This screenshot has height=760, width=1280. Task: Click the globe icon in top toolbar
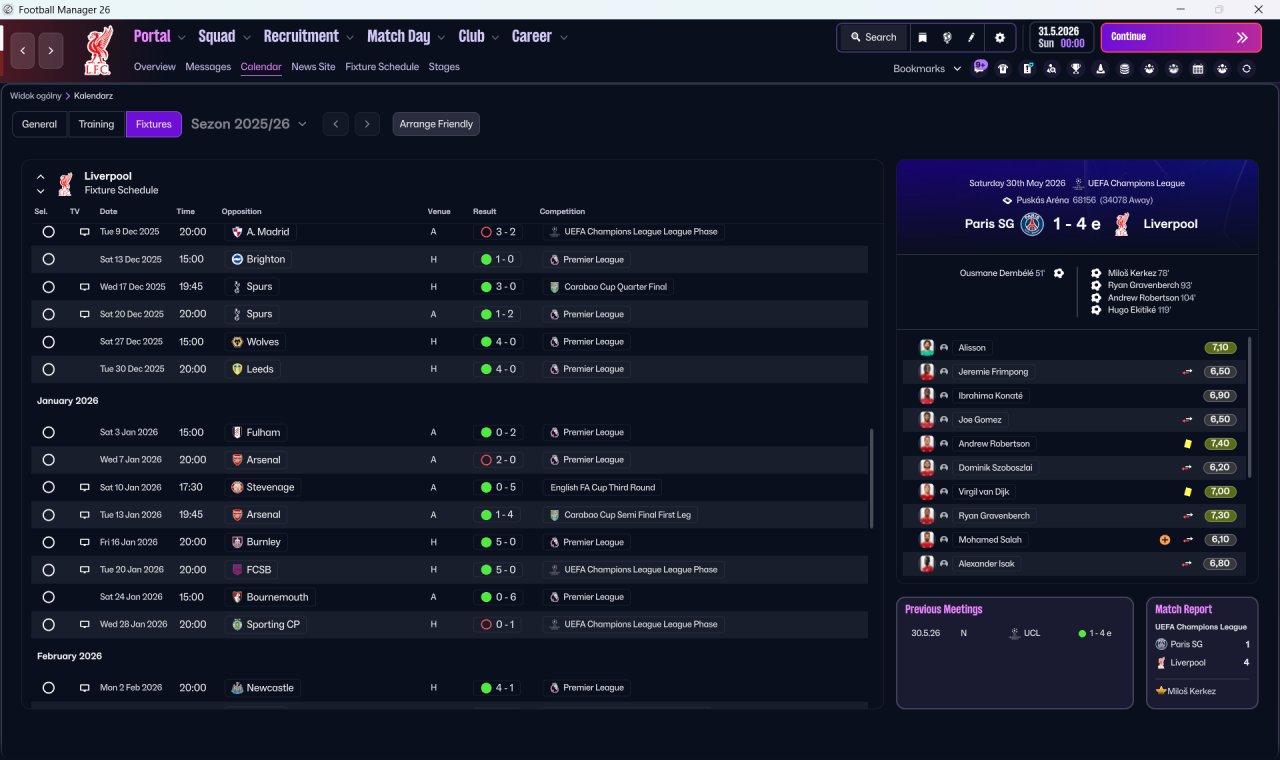point(946,37)
